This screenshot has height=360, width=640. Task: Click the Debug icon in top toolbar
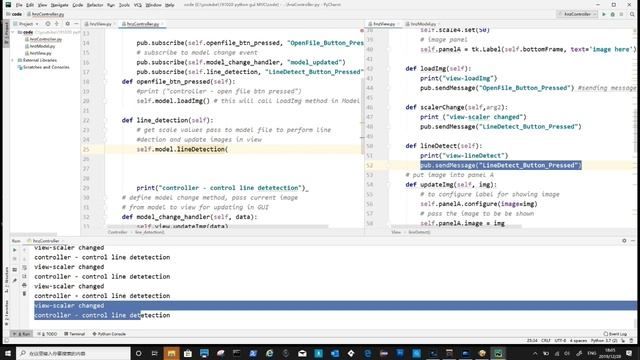tap(613, 14)
